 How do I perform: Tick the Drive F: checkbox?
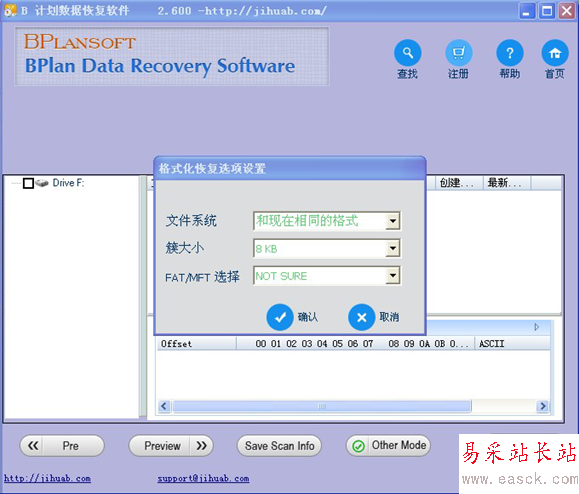(28, 183)
